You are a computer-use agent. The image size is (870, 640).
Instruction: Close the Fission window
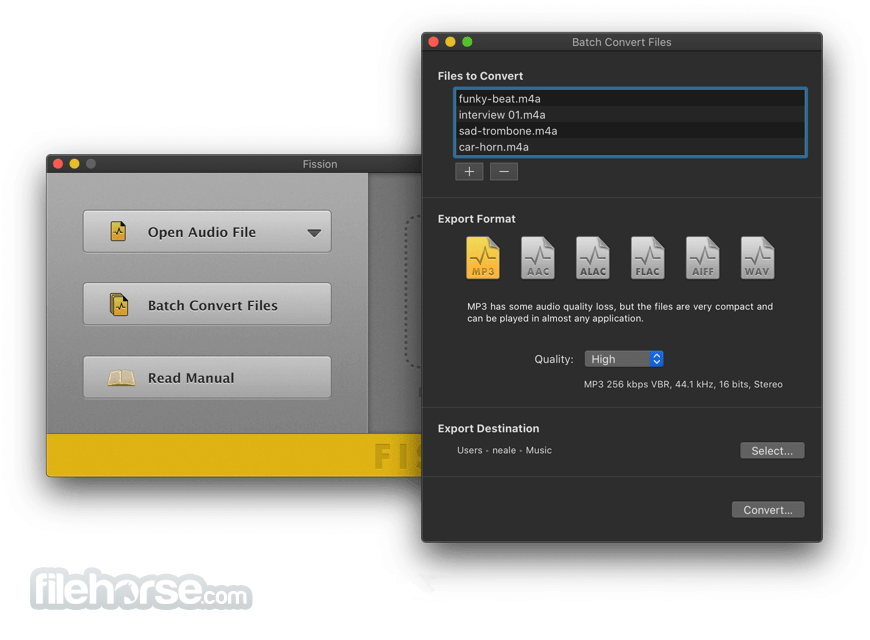[58, 164]
